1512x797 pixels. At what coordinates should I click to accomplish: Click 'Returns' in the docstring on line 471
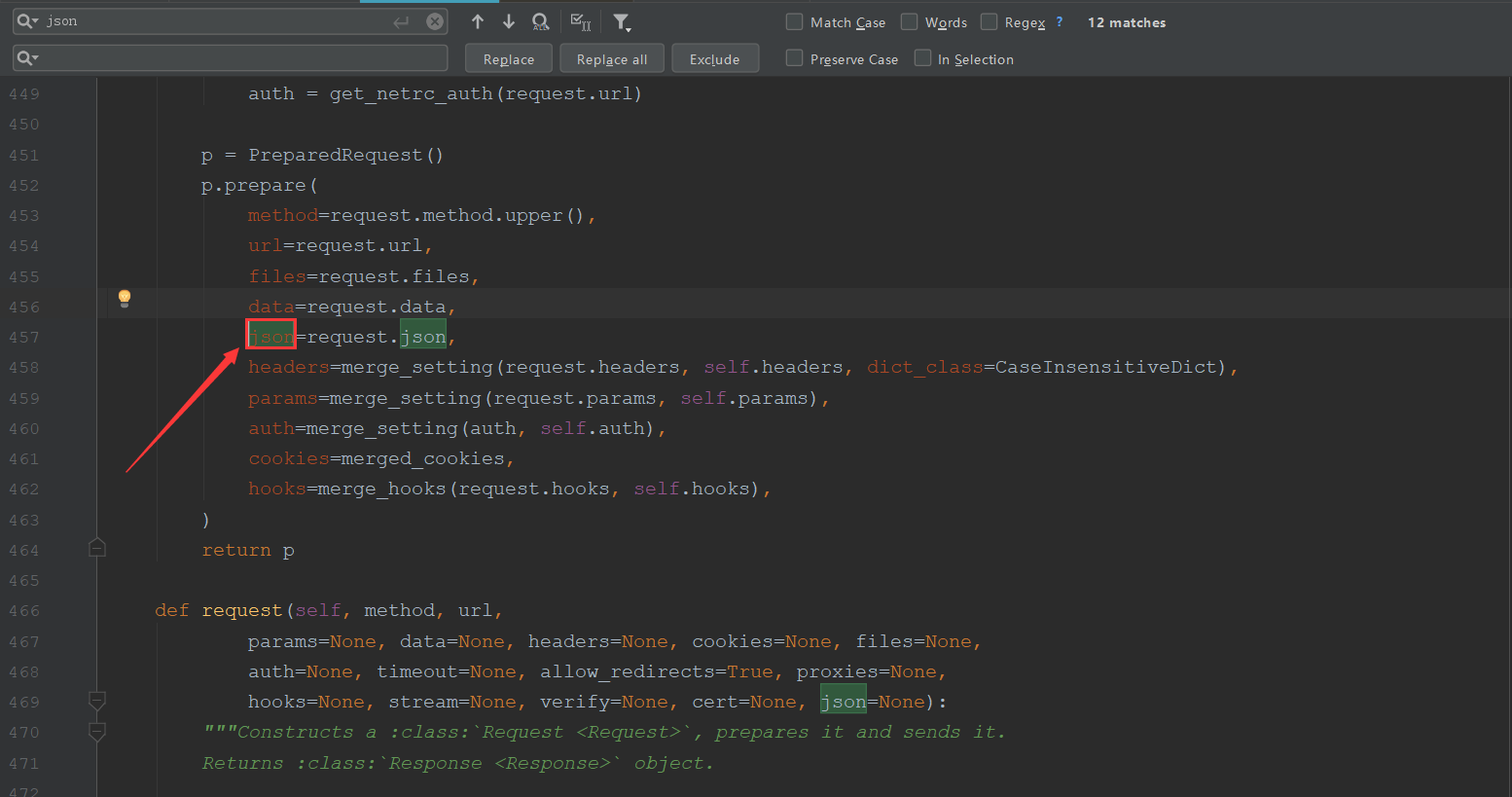[242, 763]
